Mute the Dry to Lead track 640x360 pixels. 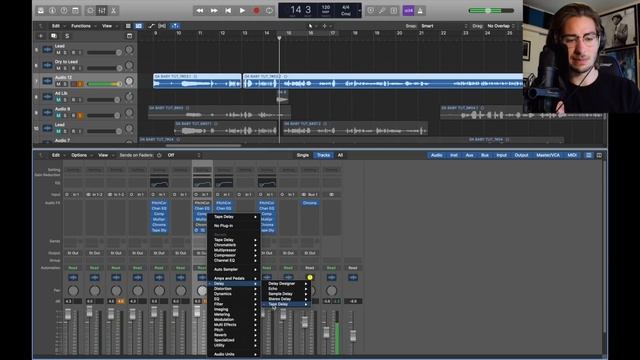click(58, 68)
